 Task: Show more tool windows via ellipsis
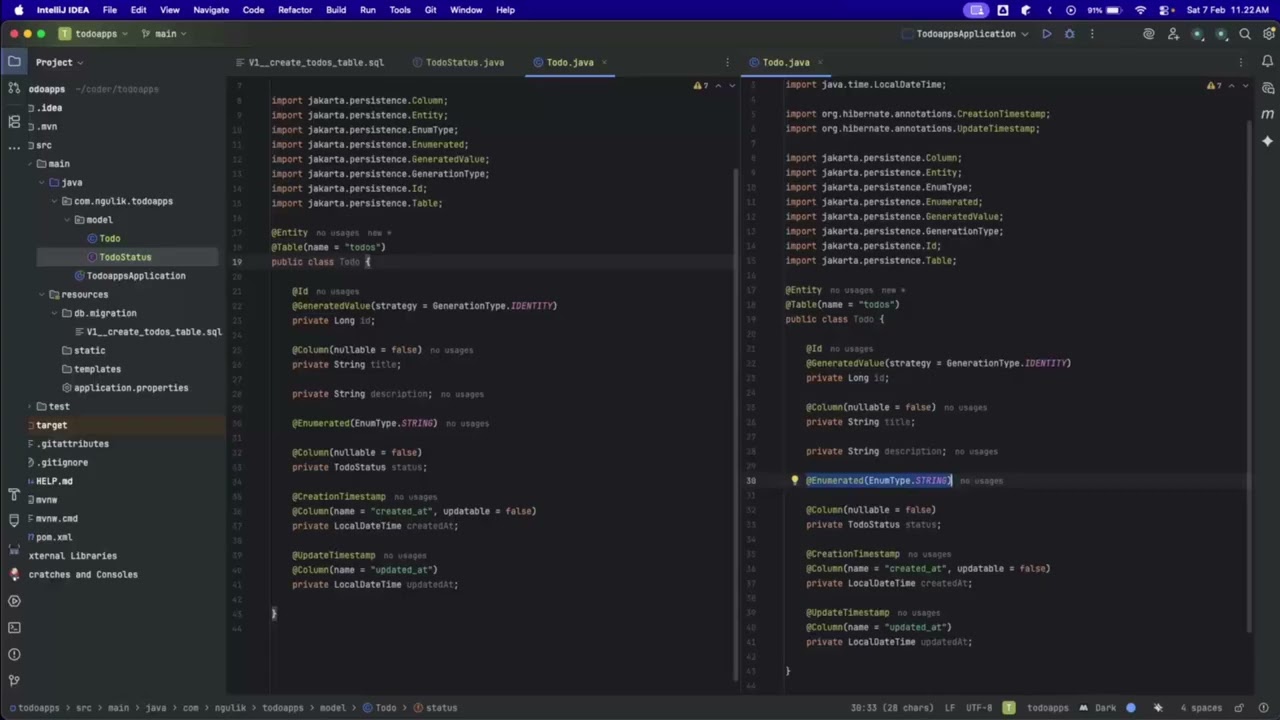(x=14, y=147)
